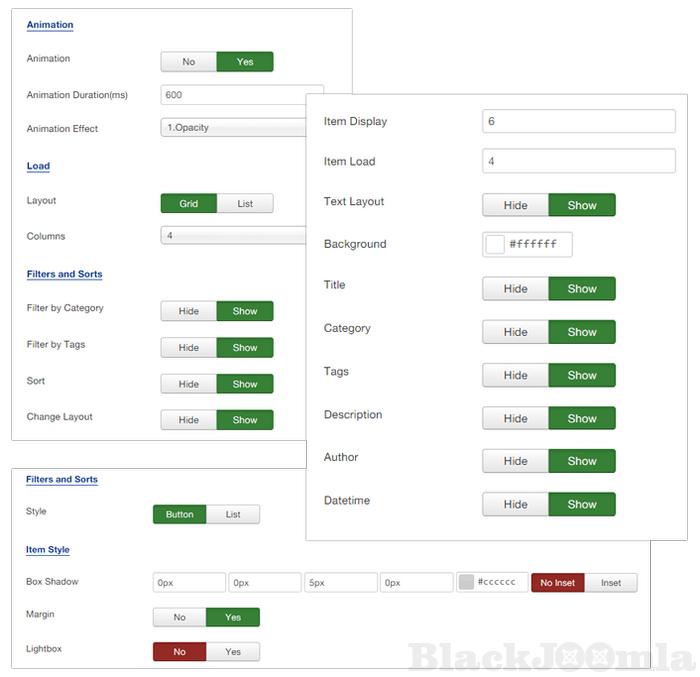700x677 pixels.
Task: Open the Animation Effect dropdown
Action: point(233,128)
